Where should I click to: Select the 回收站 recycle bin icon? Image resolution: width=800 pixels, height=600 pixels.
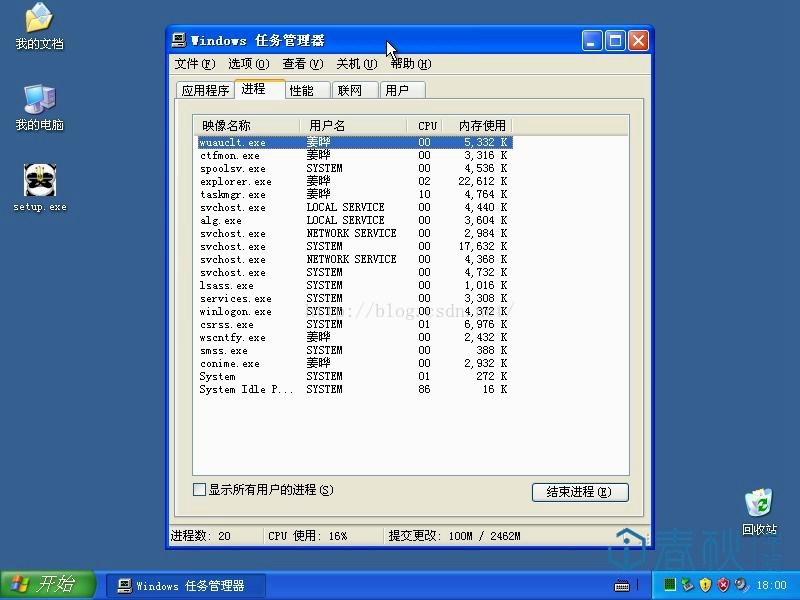759,511
